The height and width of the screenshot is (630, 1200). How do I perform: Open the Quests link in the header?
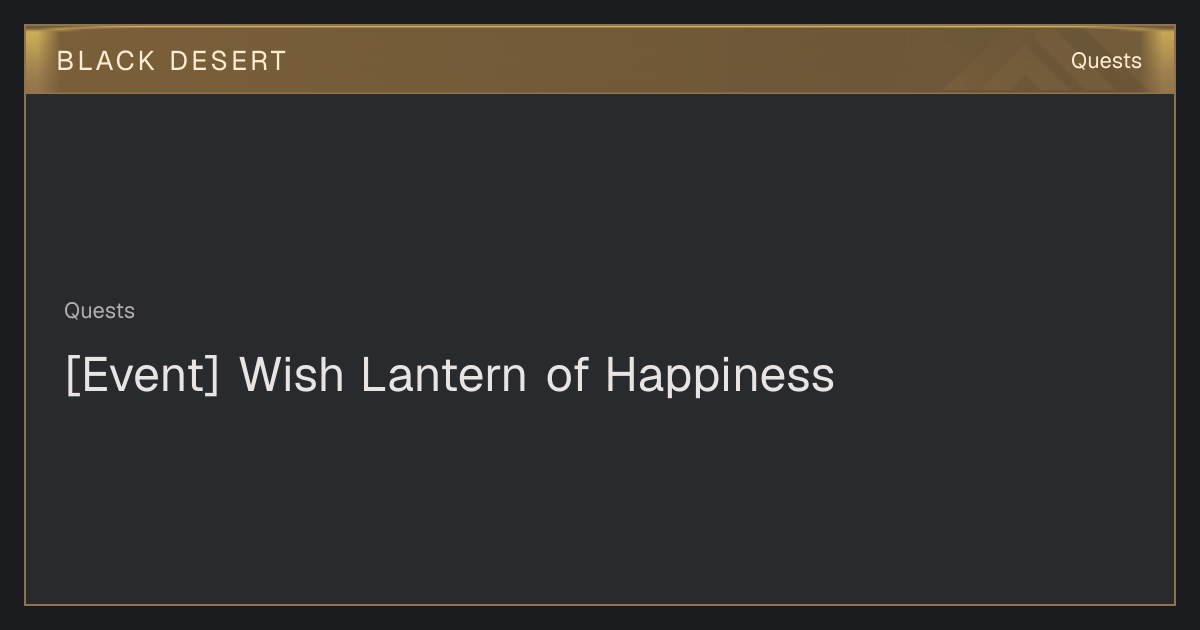[1106, 61]
